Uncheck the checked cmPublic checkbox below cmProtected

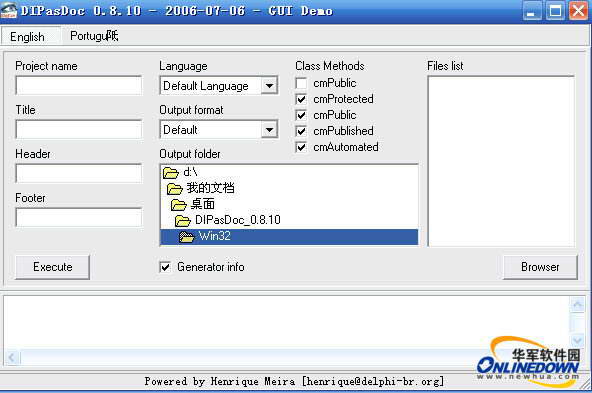pyautogui.click(x=301, y=115)
